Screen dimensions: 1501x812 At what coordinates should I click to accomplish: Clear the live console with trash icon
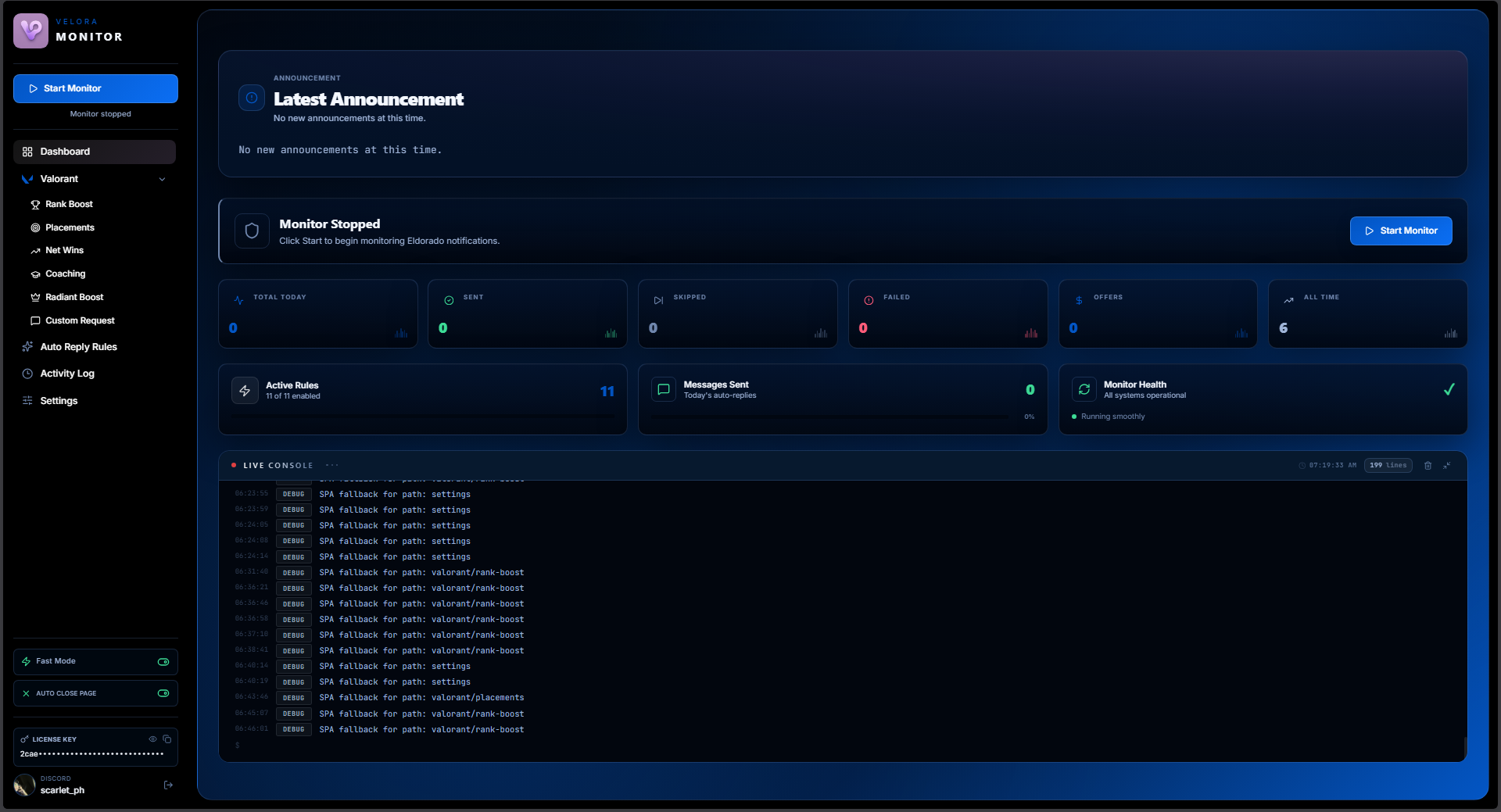click(1428, 466)
